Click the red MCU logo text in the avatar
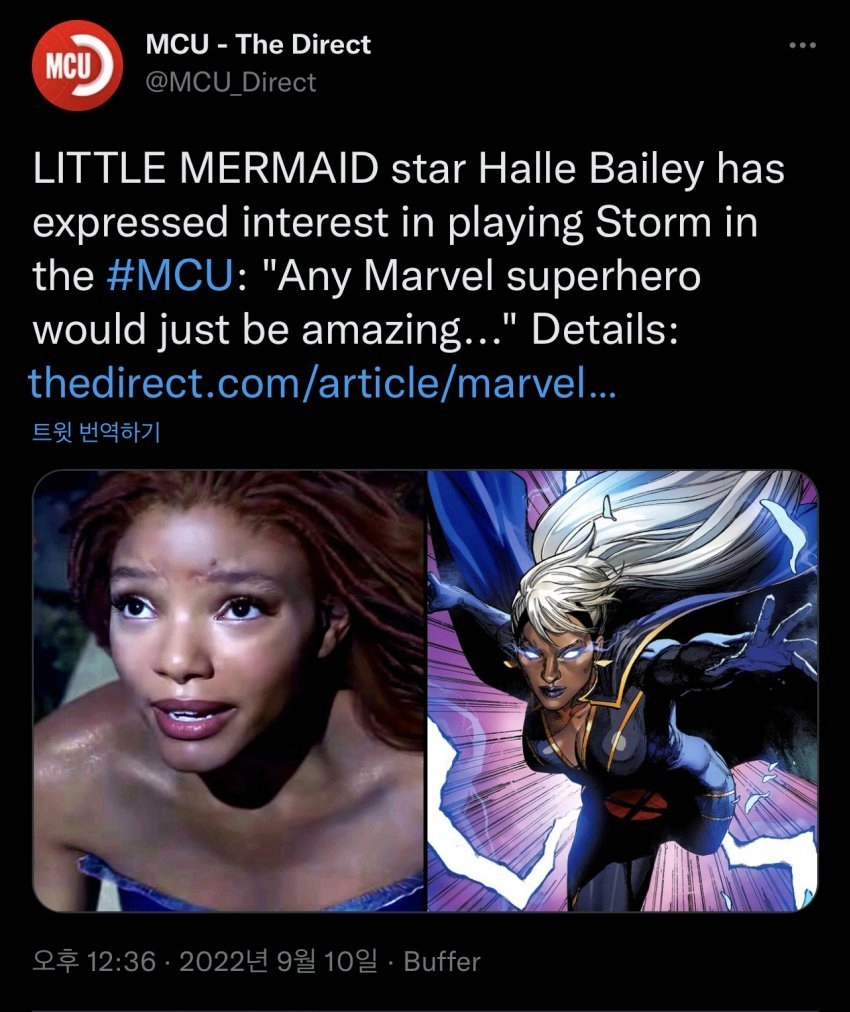Image resolution: width=850 pixels, height=1012 pixels. point(65,65)
